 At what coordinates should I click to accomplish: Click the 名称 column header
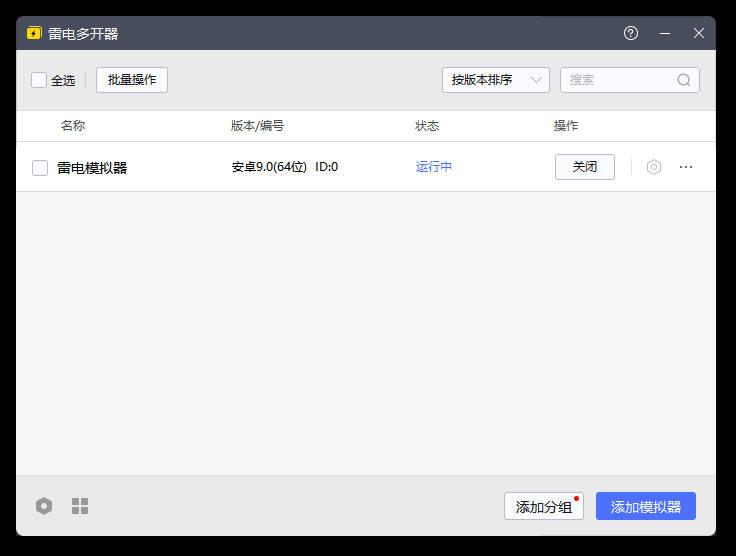[x=73, y=126]
